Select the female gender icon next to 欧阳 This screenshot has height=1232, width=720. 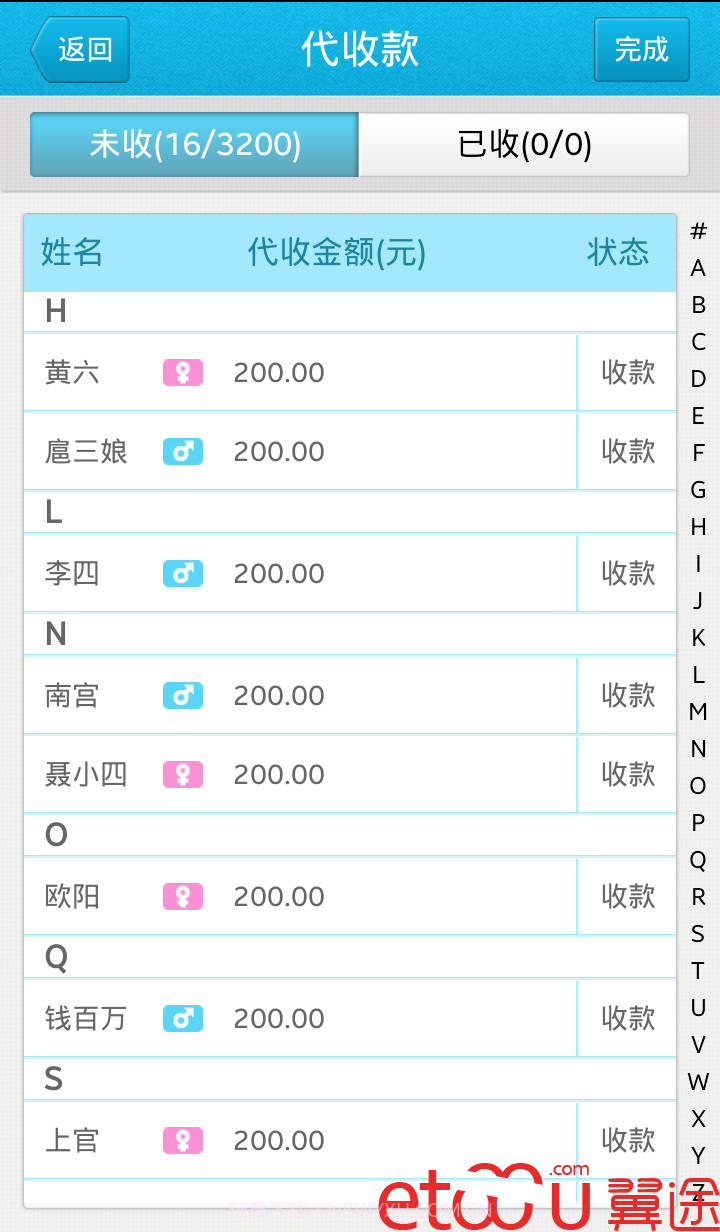182,896
